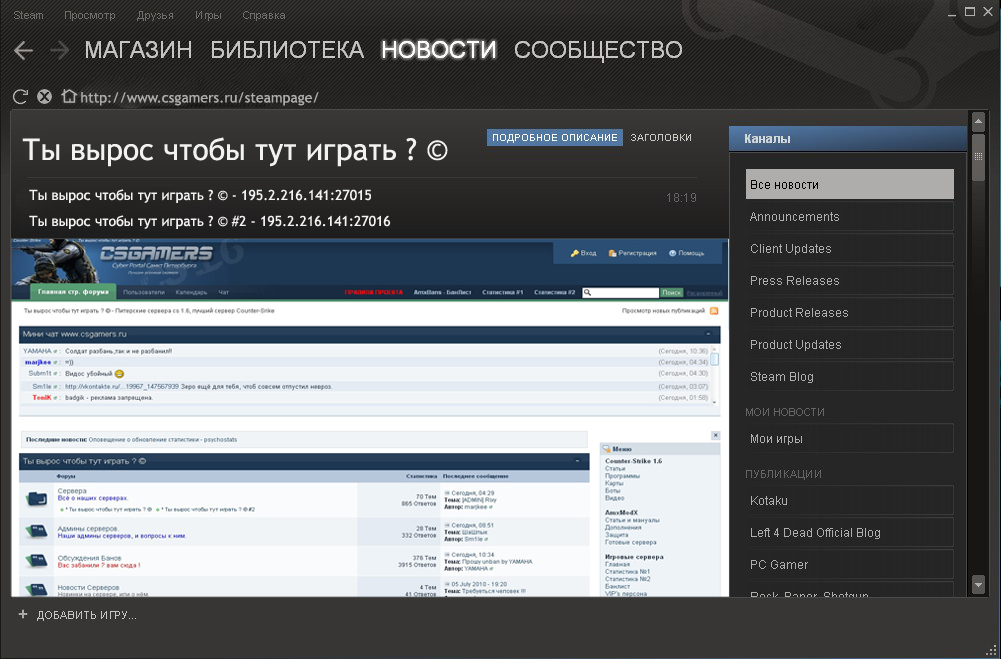Open the Главная стр. форума tab
Screen dimensions: 1001x659
(73, 292)
